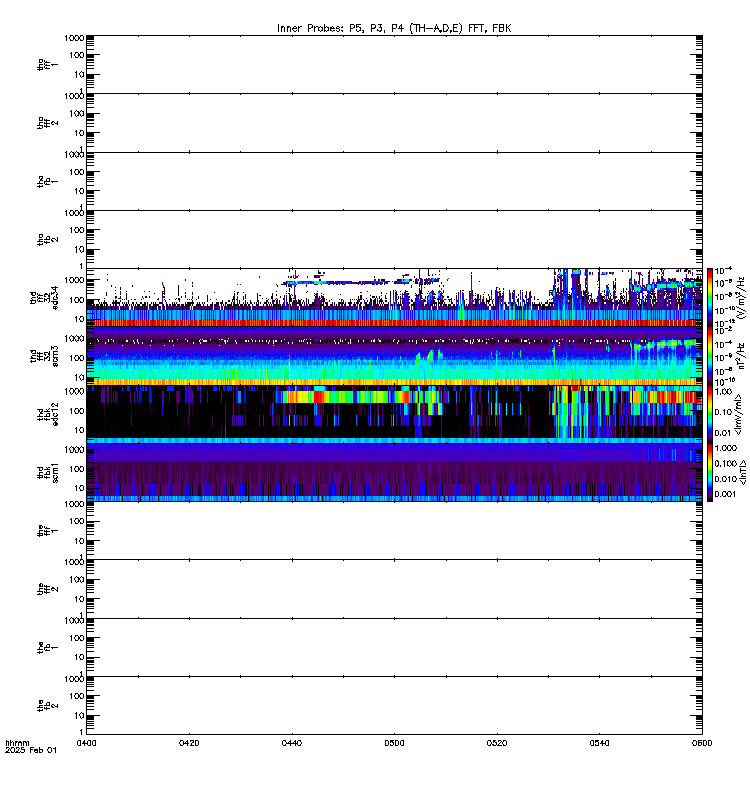Click the '0.001' color bar tick value

726,494
